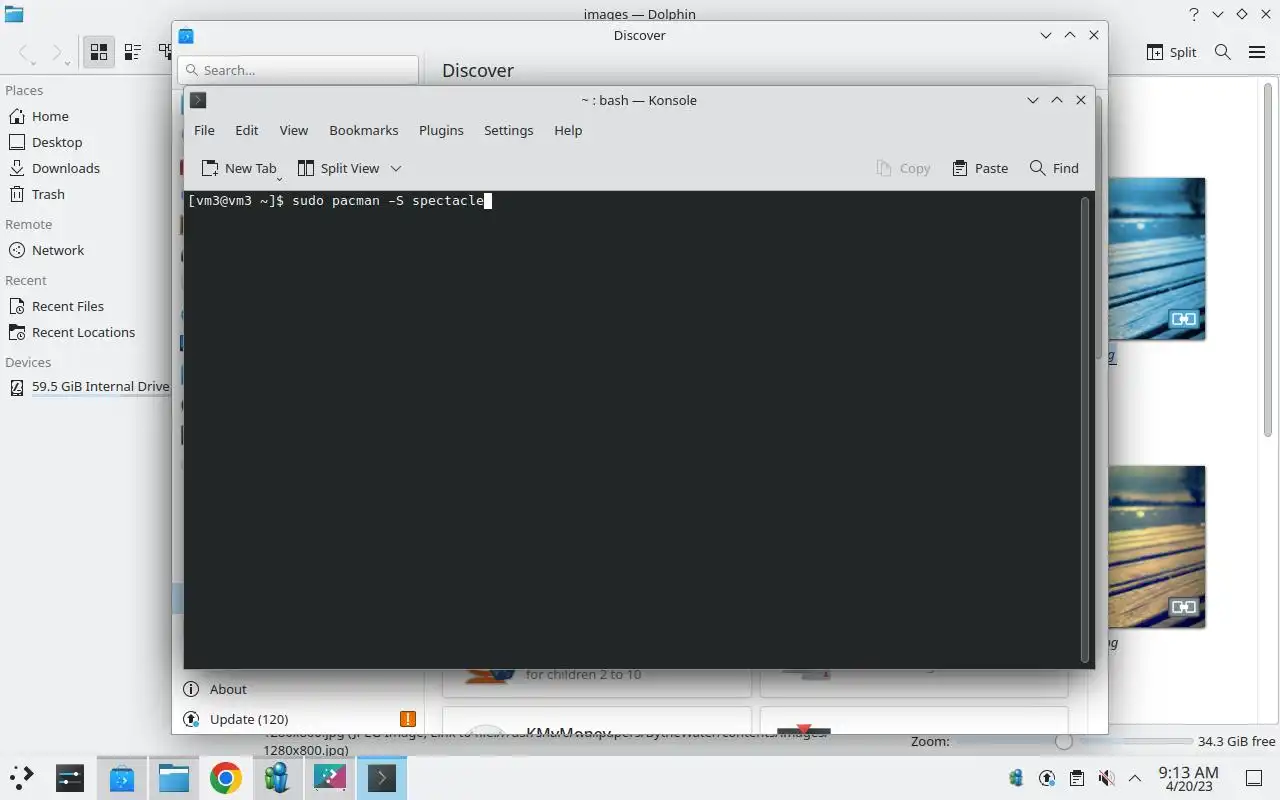Open the New Tab dropdown arrow in Konsole
1280x800 pixels.
point(279,178)
